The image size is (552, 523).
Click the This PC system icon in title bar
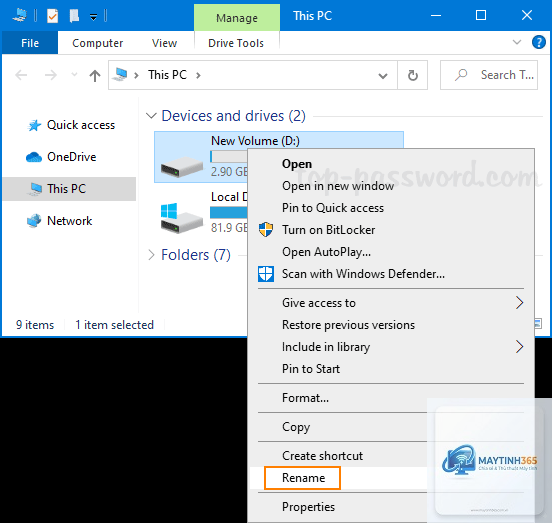point(19,15)
